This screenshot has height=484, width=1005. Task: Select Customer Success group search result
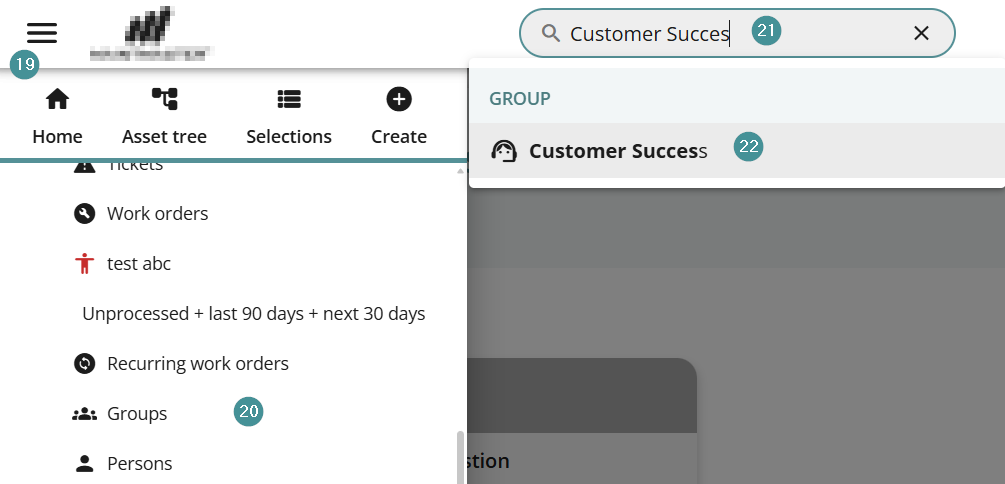[617, 151]
